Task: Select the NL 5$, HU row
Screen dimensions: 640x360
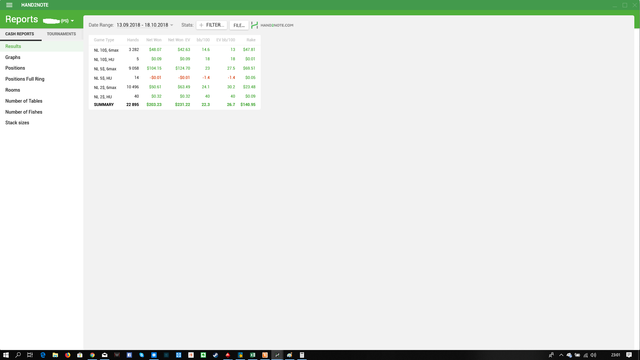Action: pyautogui.click(x=175, y=78)
